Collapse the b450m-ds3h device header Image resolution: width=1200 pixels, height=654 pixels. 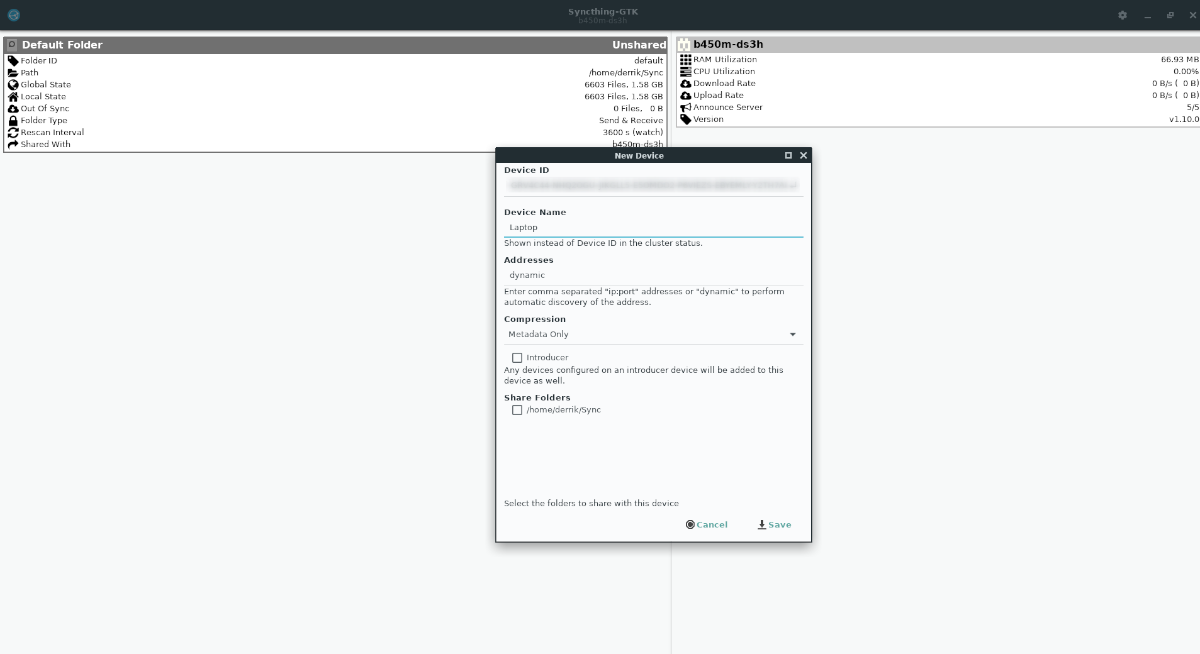coord(938,45)
